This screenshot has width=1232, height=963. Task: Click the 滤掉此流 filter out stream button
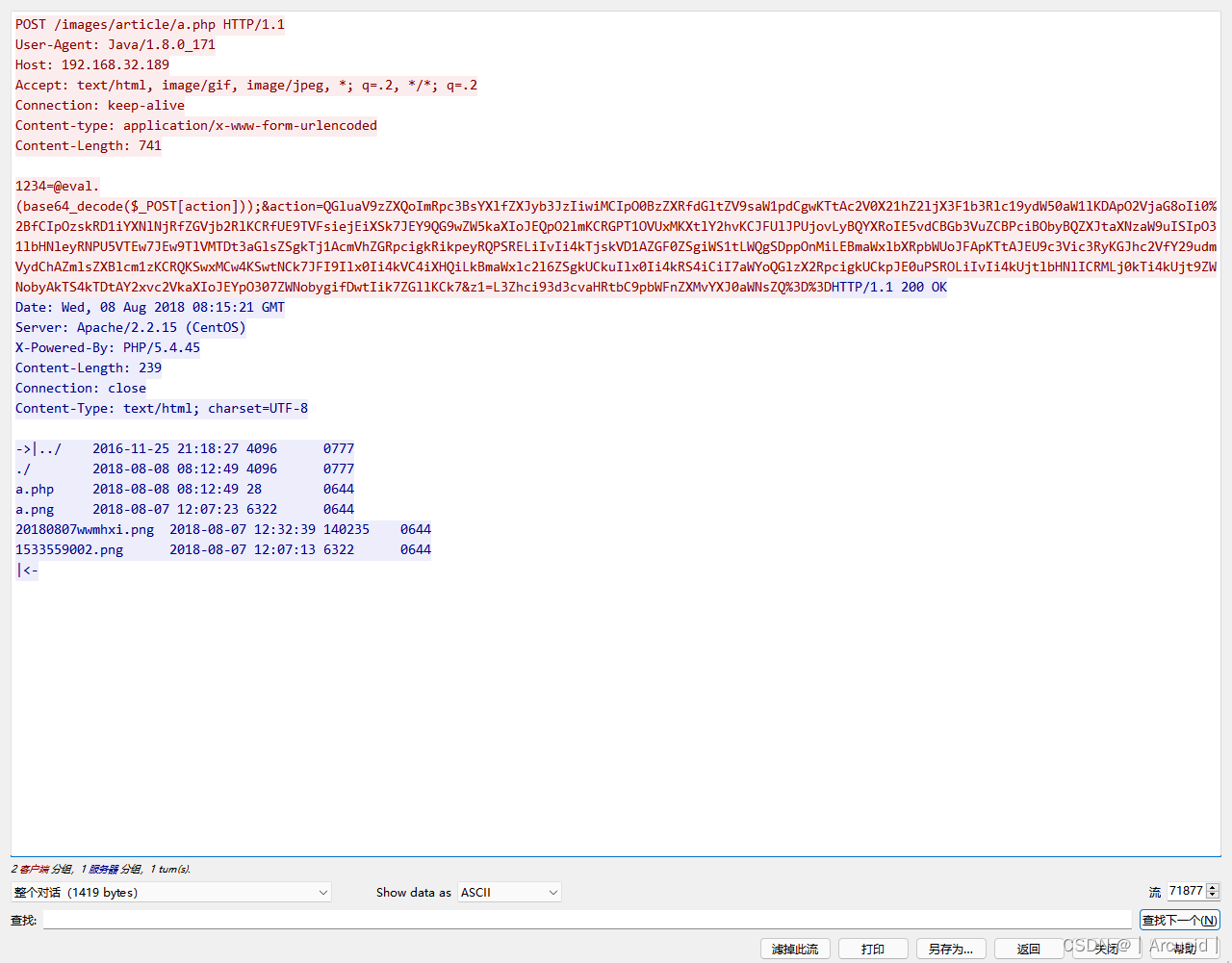pyautogui.click(x=795, y=949)
